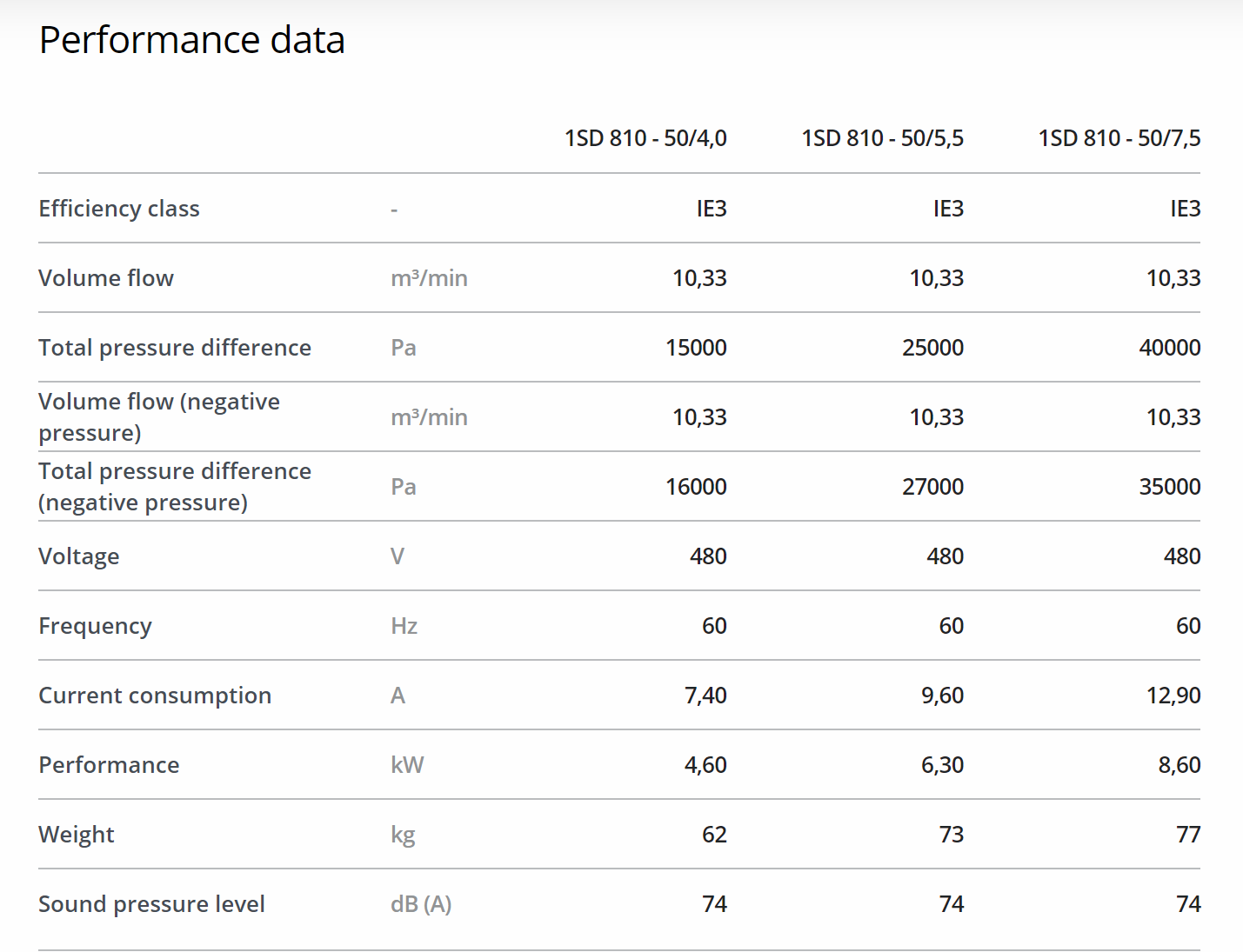Click the Performance data heading

tap(192, 40)
